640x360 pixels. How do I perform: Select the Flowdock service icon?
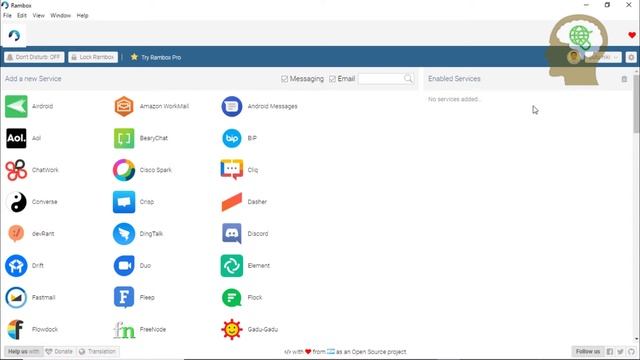(16, 329)
